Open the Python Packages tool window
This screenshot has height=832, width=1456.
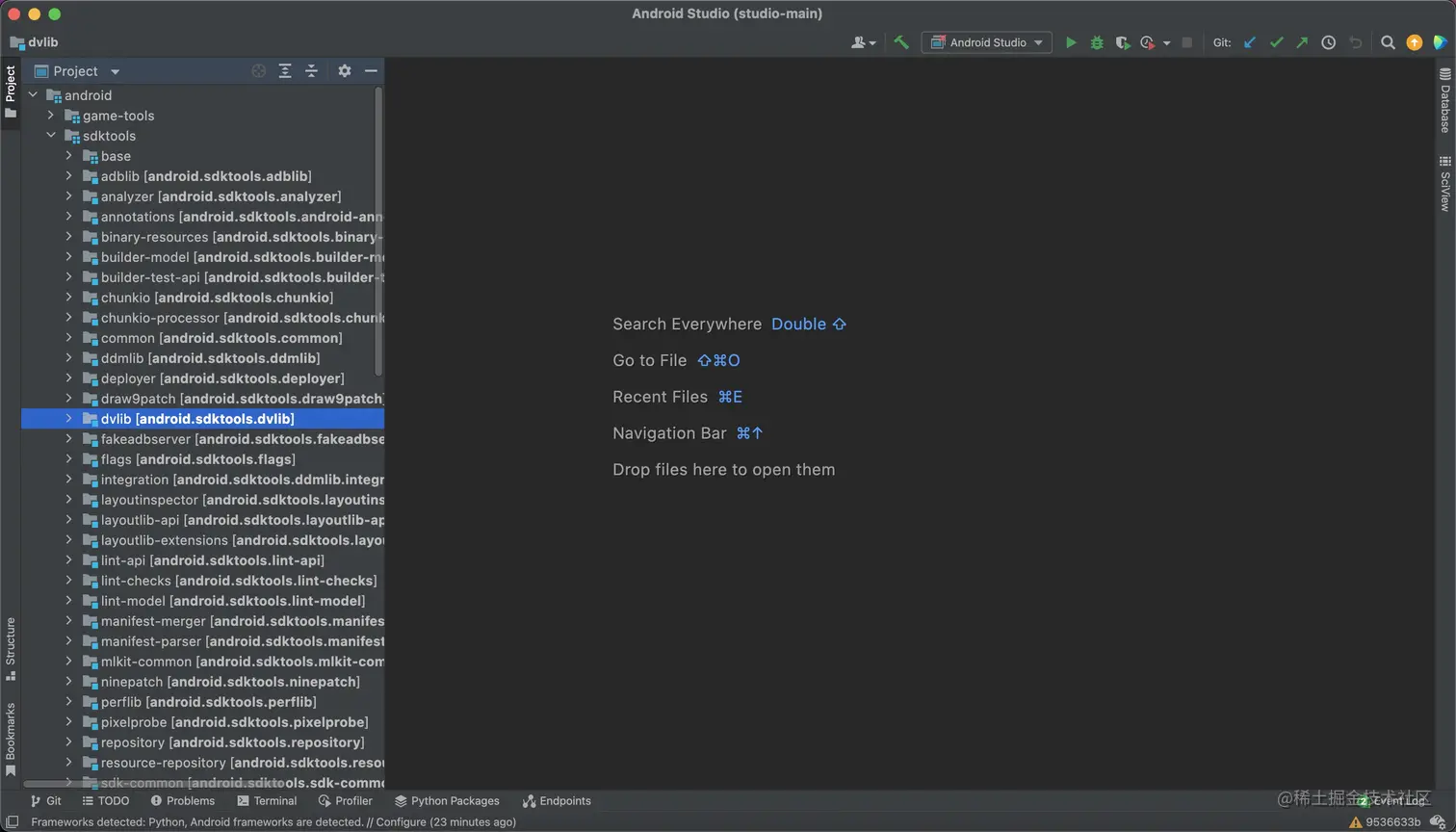[447, 801]
